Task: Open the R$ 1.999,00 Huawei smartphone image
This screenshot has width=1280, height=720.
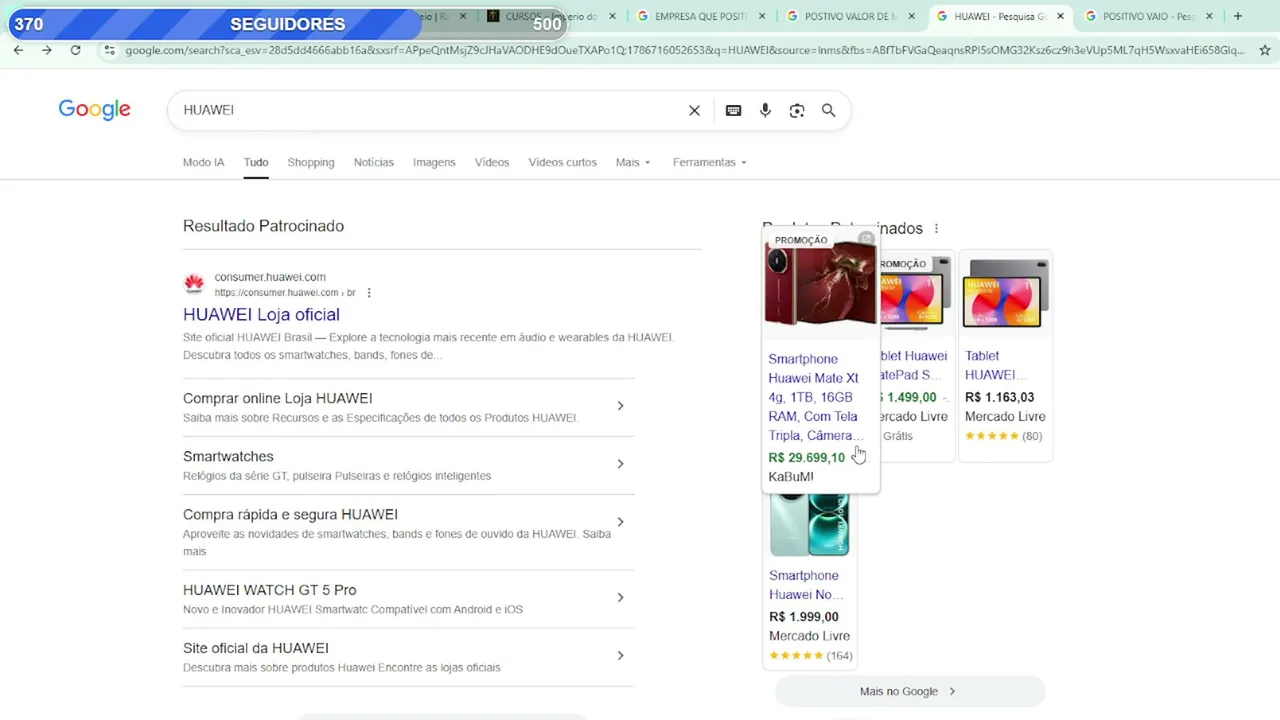Action: 809,524
